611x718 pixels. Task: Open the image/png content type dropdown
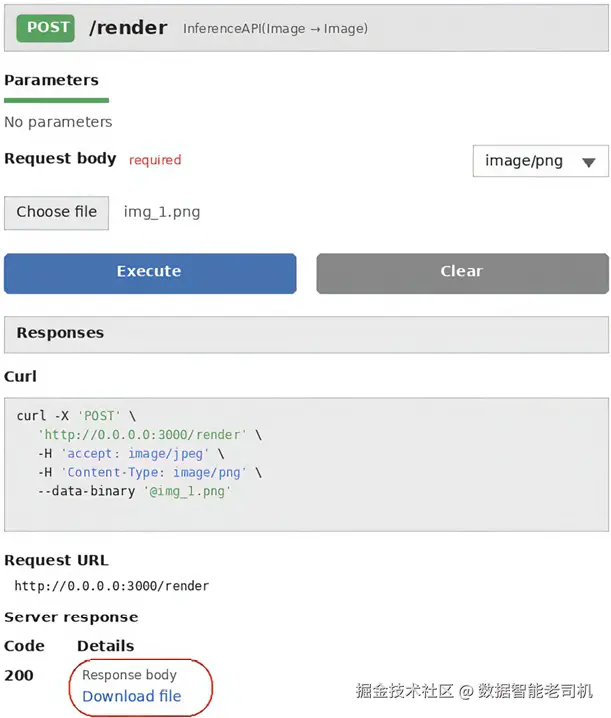[540, 161]
